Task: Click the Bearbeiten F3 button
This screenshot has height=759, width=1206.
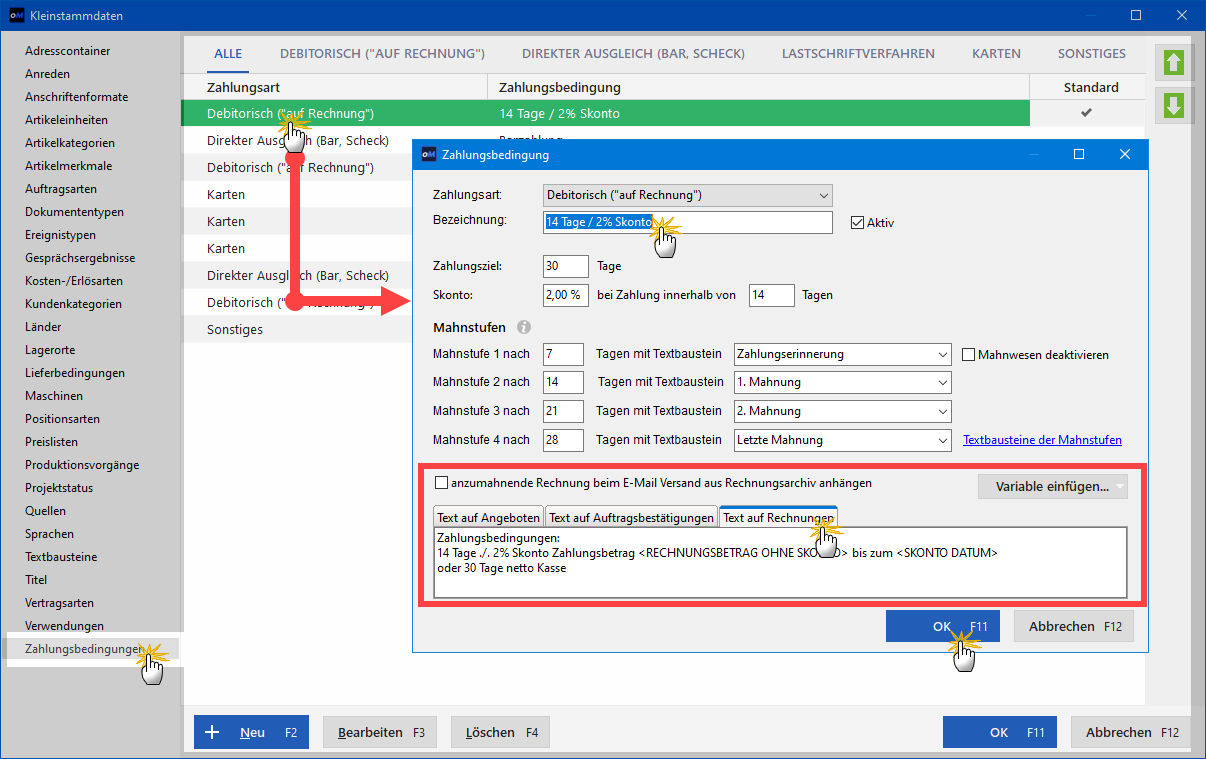Action: click(x=381, y=732)
